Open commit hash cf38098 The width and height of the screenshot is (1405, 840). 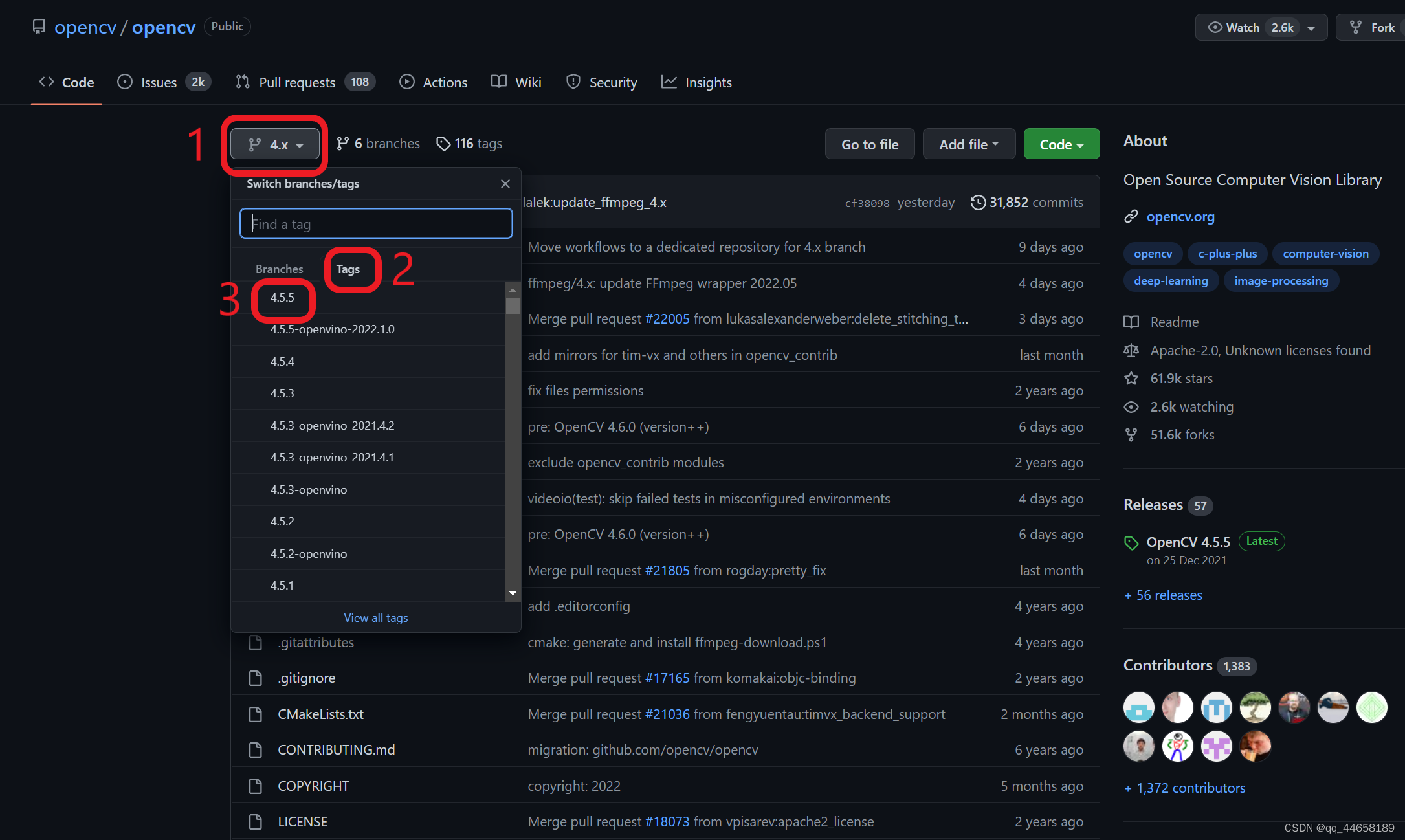(x=867, y=203)
